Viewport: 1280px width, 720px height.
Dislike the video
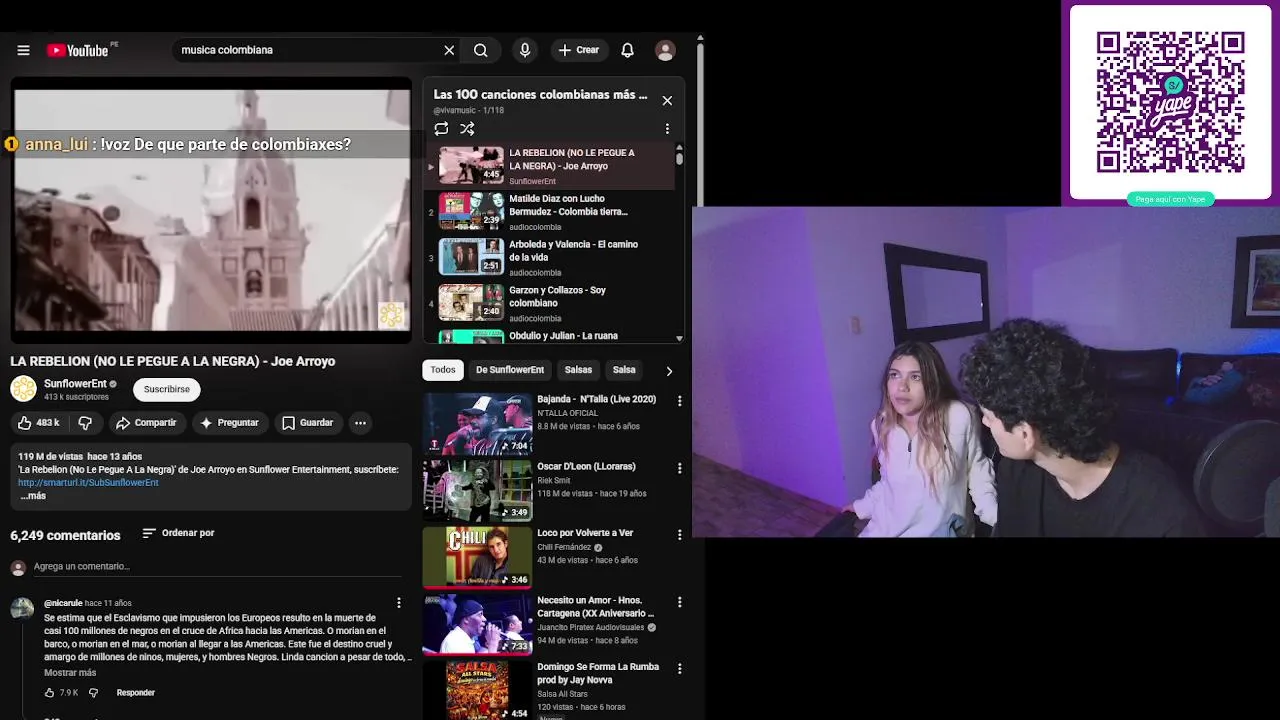coord(85,423)
